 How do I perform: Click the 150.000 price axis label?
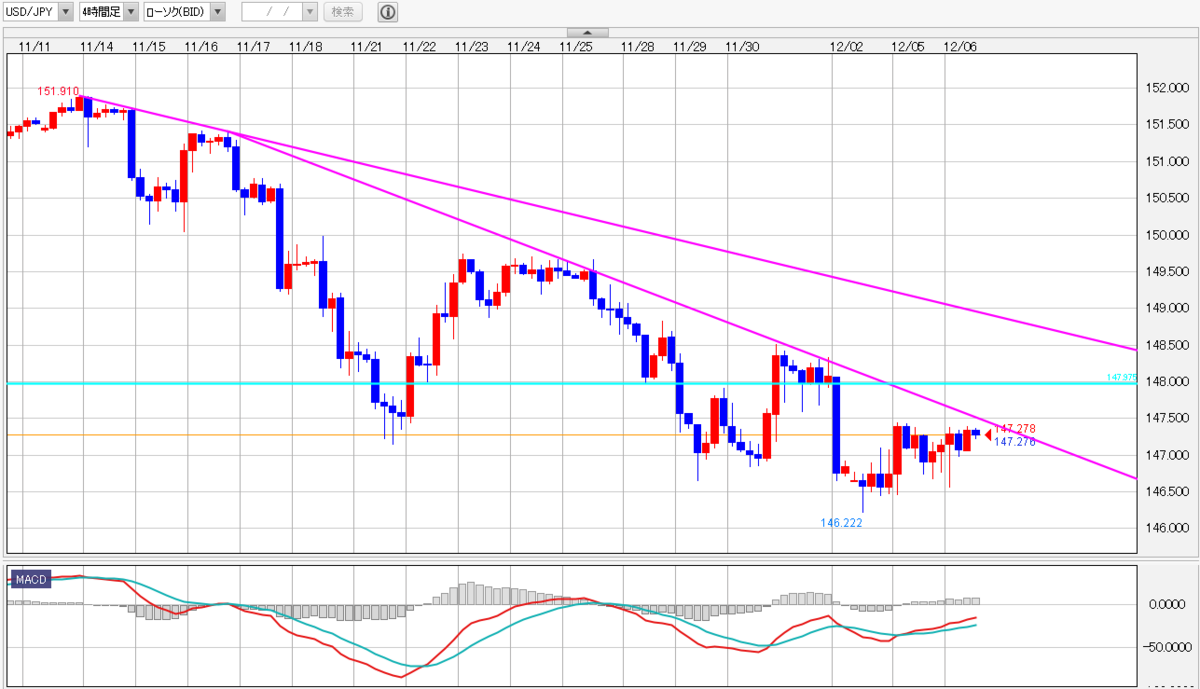point(1166,235)
